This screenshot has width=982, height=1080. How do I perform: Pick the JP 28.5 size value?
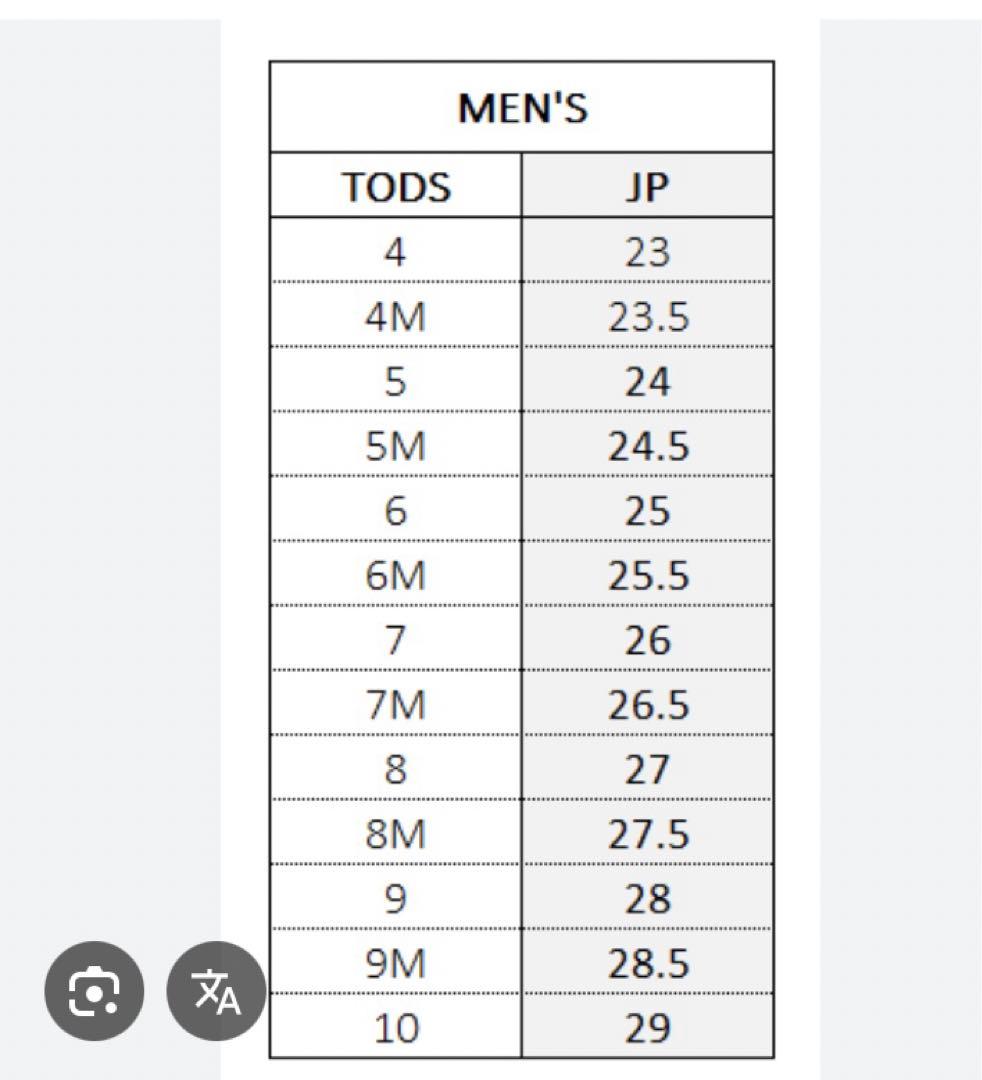(647, 964)
